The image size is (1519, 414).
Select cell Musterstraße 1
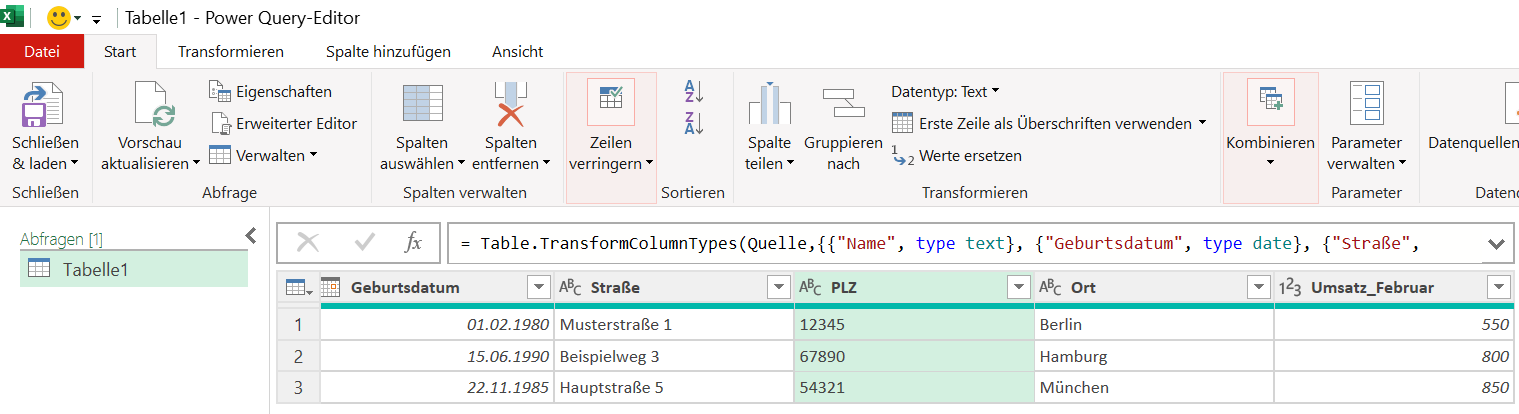(674, 325)
